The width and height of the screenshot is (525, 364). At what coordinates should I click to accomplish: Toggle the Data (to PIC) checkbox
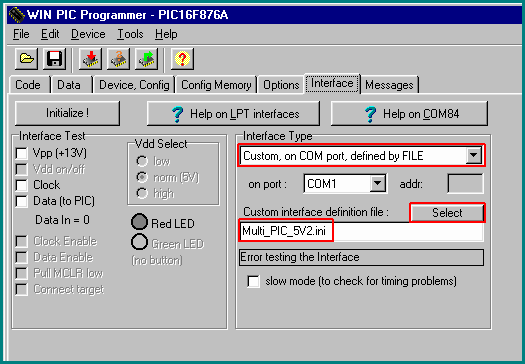point(22,201)
